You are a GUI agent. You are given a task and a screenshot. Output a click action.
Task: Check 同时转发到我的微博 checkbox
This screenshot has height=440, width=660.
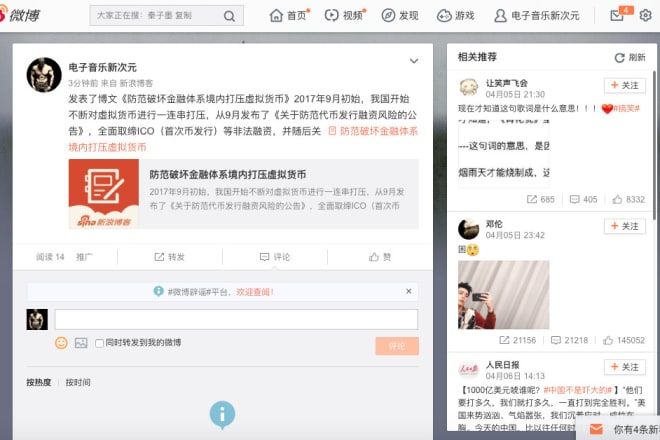(99, 343)
